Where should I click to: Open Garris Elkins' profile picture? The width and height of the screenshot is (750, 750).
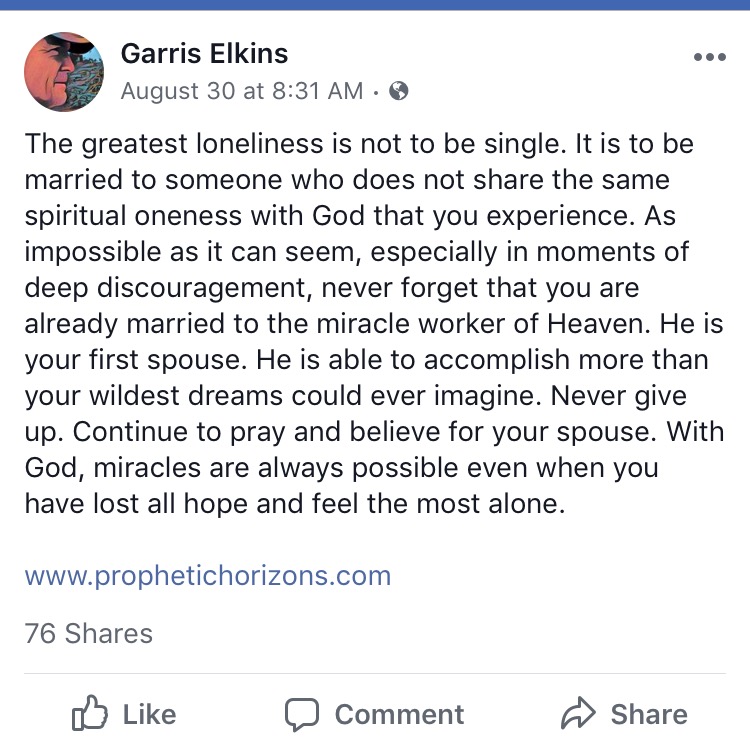tap(64, 71)
